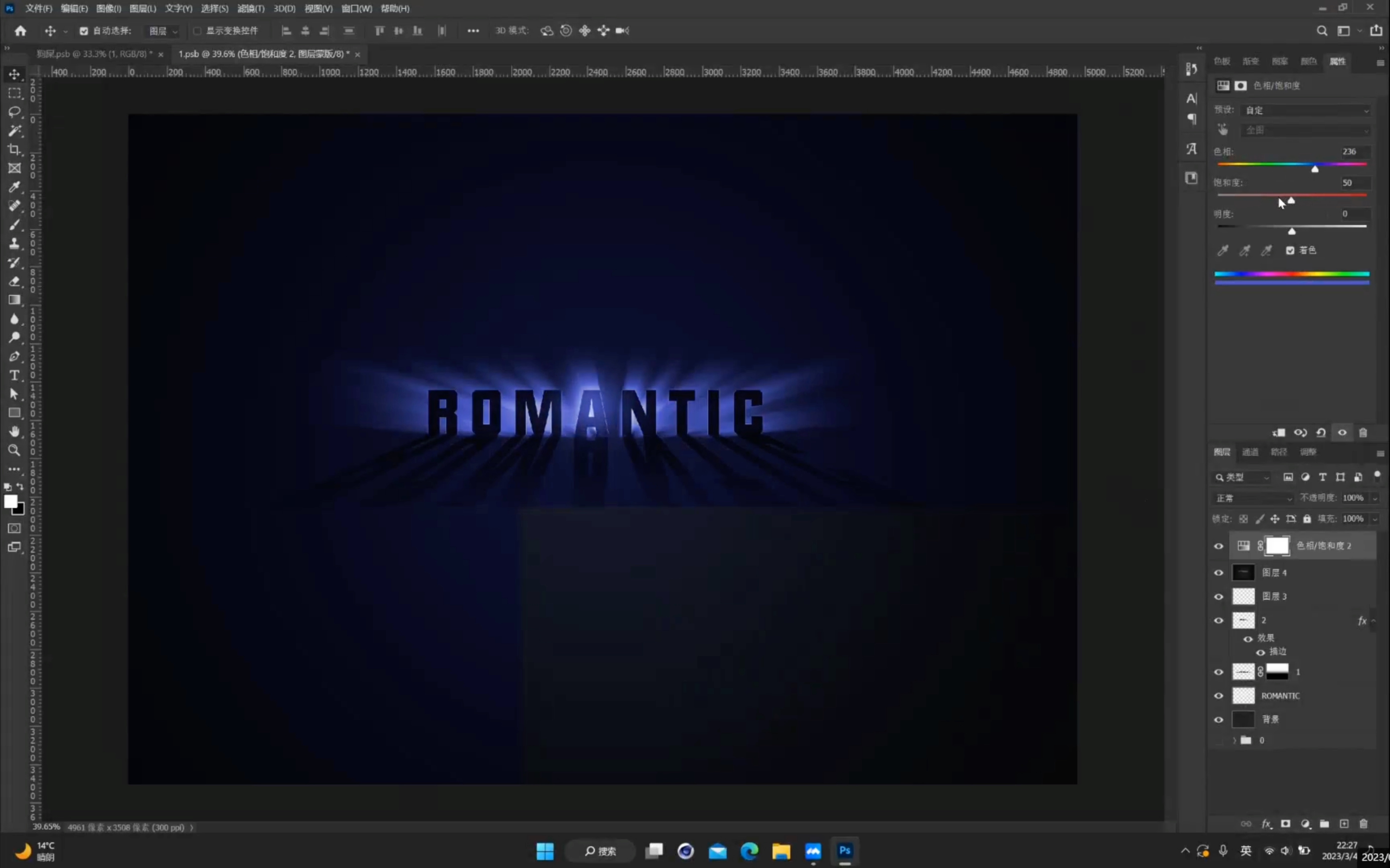Hide the 图层 3 layer
The image size is (1390, 868).
(x=1218, y=596)
